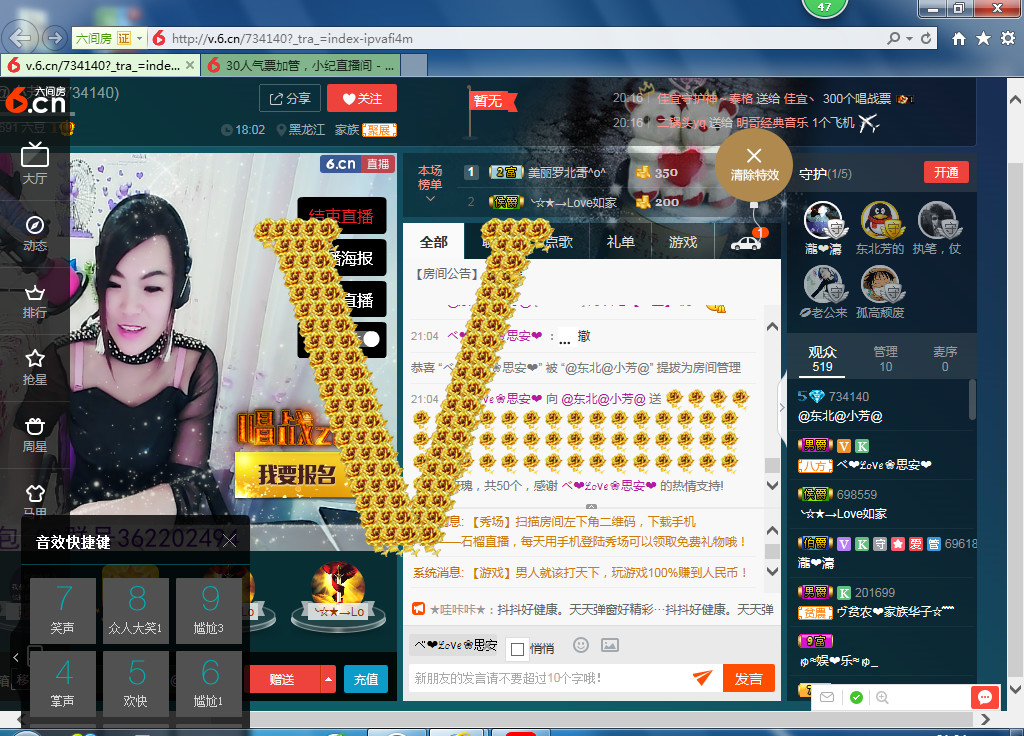
Task: Play sound effect 4 掌声
Action: [x=63, y=683]
